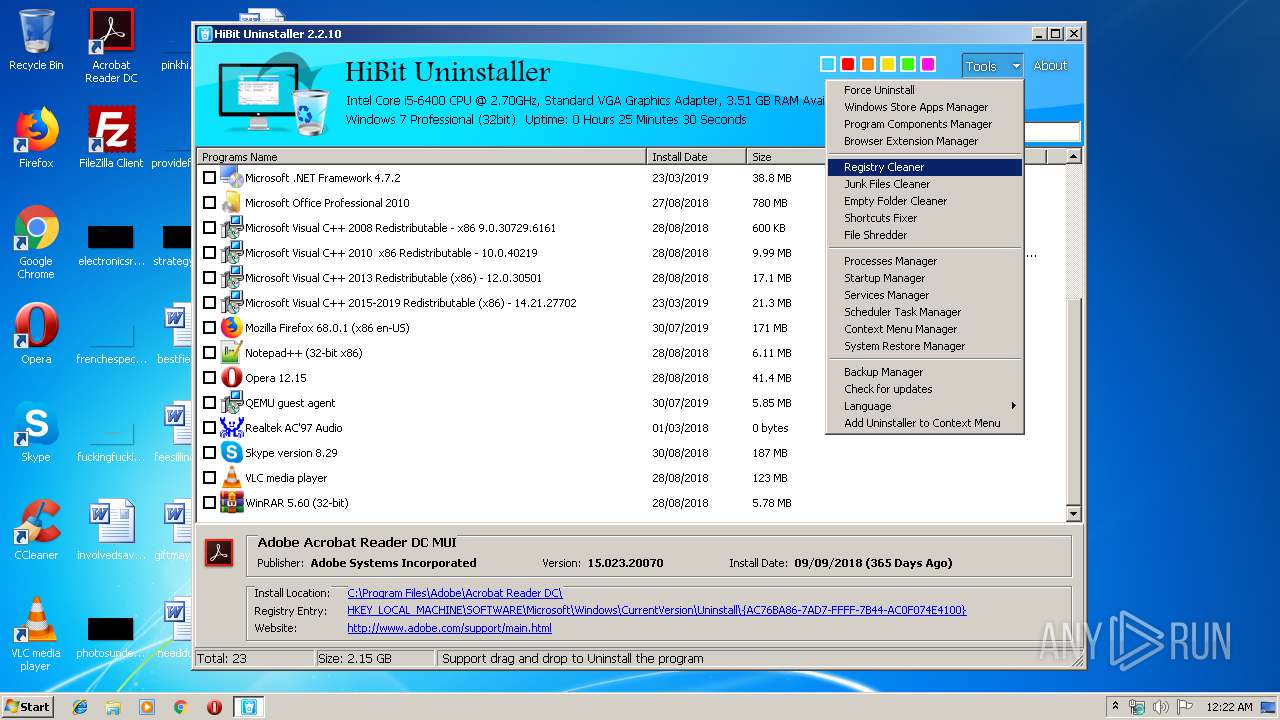The height and width of the screenshot is (720, 1280).
Task: Tick the WinRAR 5.60 (32-bit) checkbox
Action: coord(209,502)
